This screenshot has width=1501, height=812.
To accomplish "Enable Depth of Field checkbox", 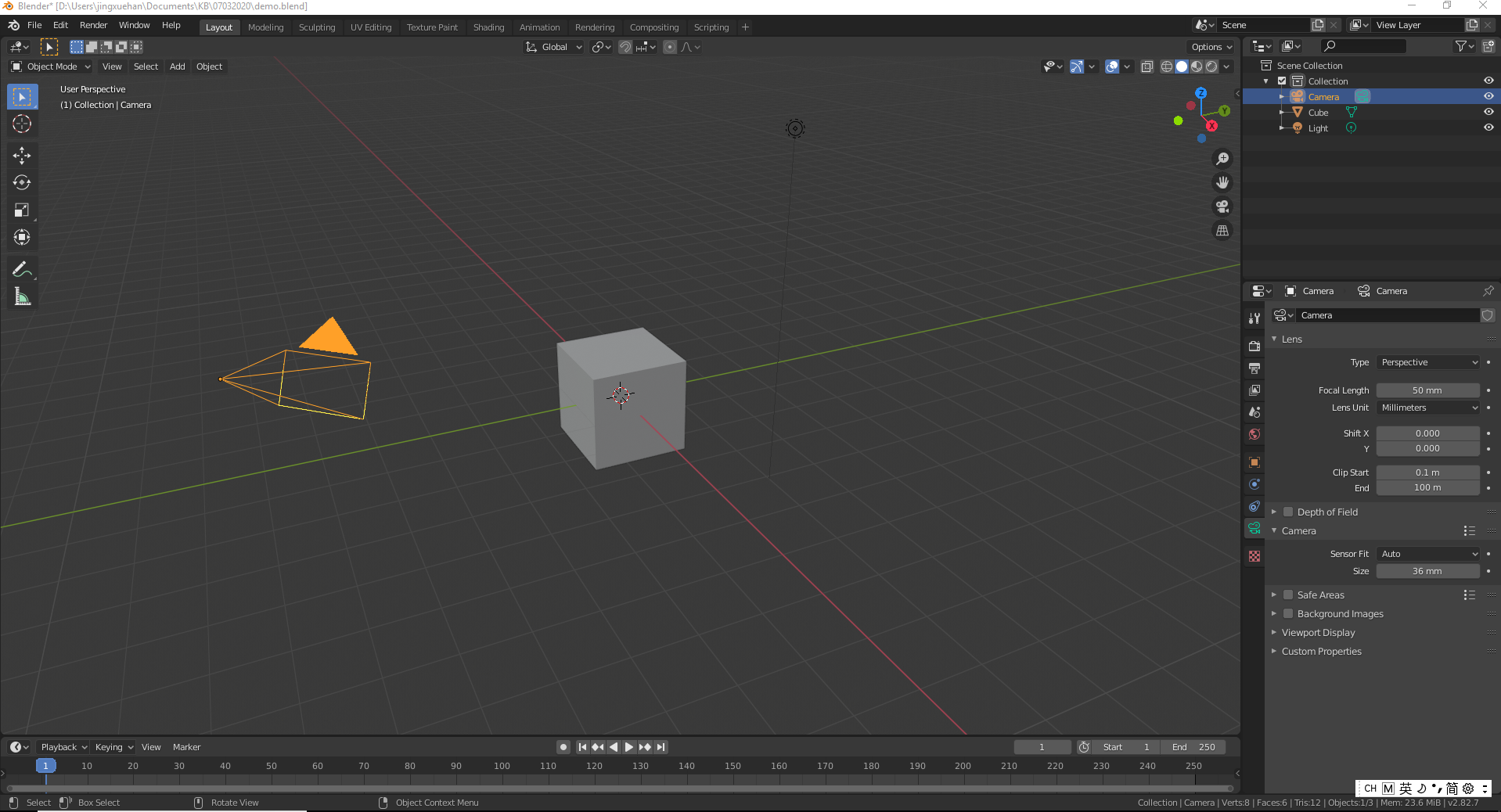I will point(1288,512).
